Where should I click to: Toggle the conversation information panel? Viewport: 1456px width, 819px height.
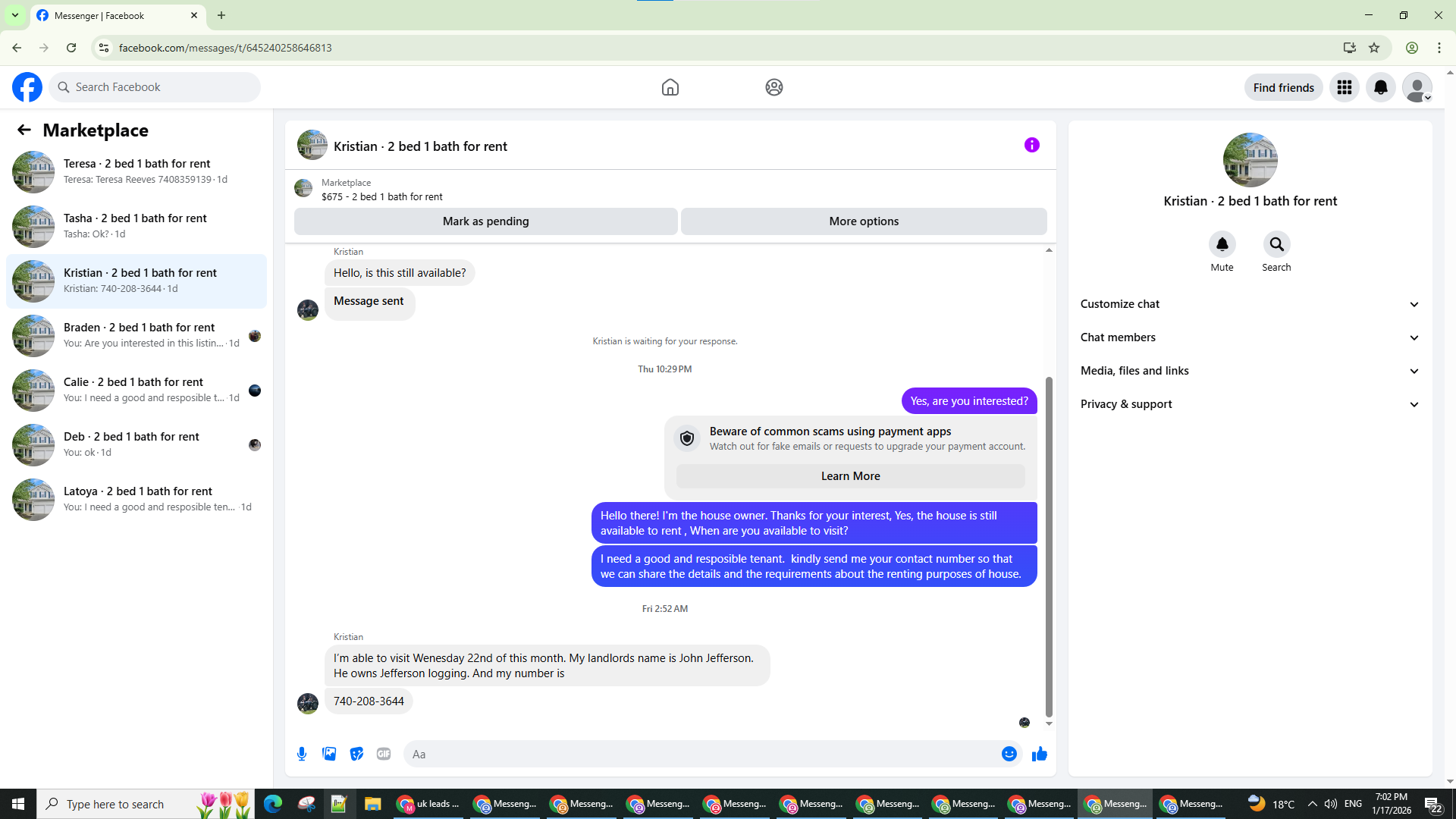[x=1031, y=145]
